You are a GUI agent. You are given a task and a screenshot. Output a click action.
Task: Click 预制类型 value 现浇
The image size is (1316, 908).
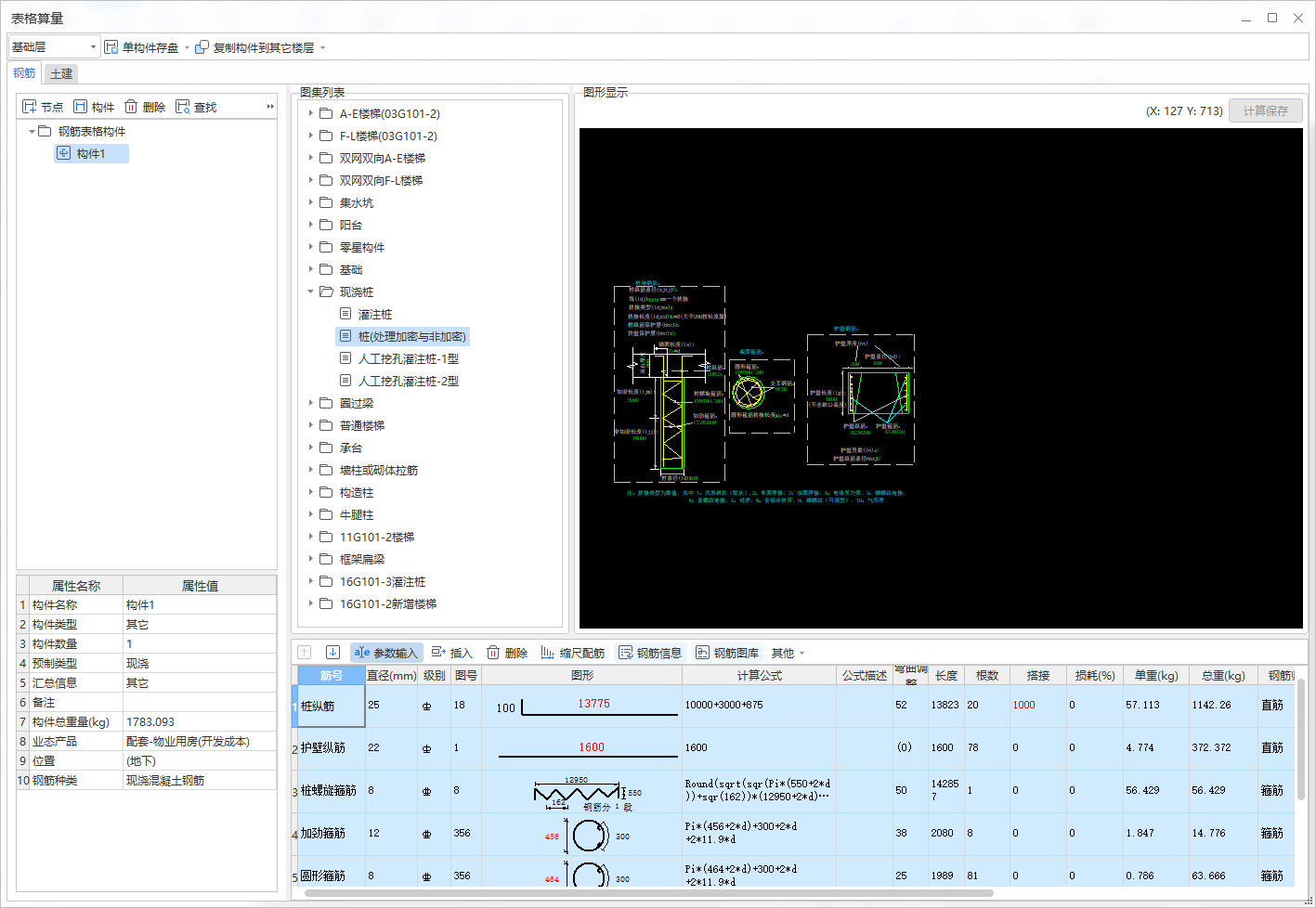[200, 663]
